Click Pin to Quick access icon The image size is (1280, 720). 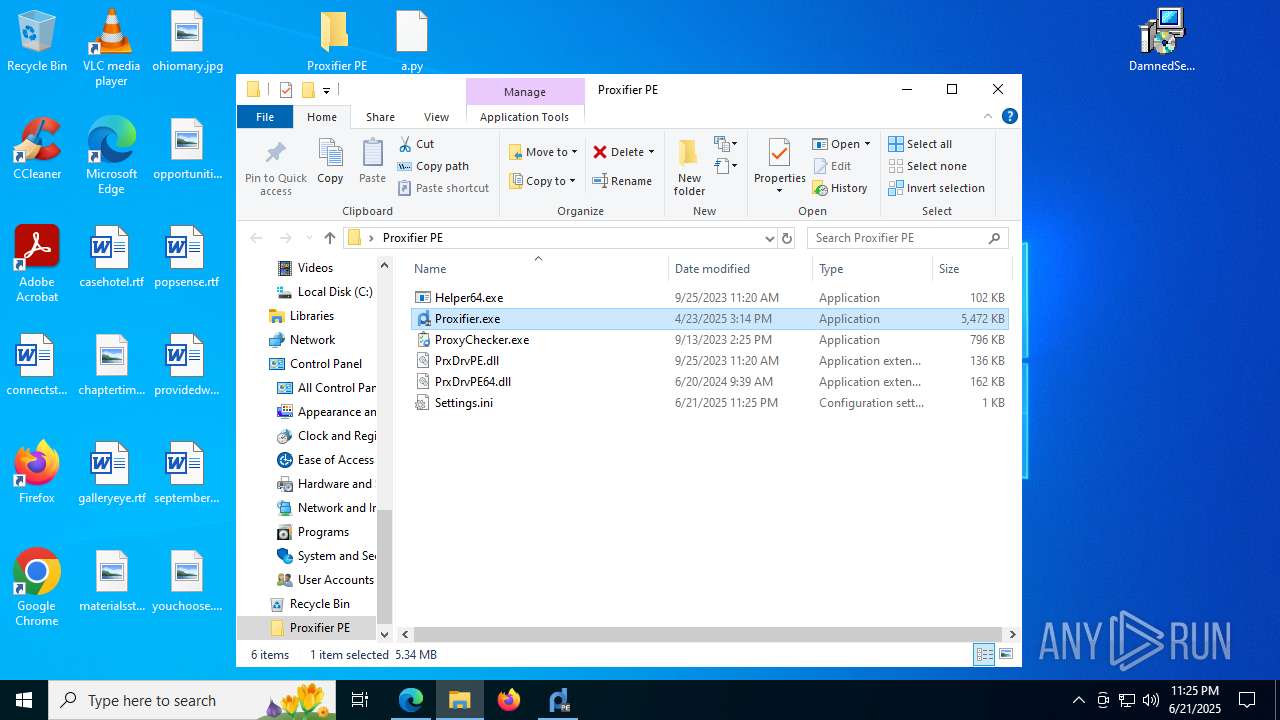(276, 167)
